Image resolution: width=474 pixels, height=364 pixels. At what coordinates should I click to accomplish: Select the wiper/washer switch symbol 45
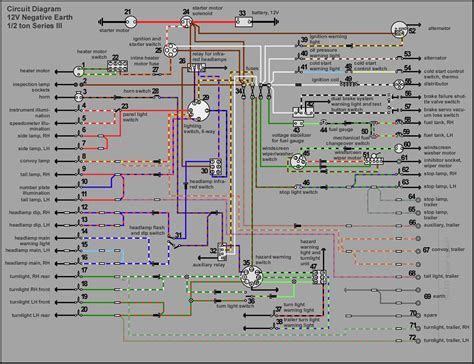298,162
